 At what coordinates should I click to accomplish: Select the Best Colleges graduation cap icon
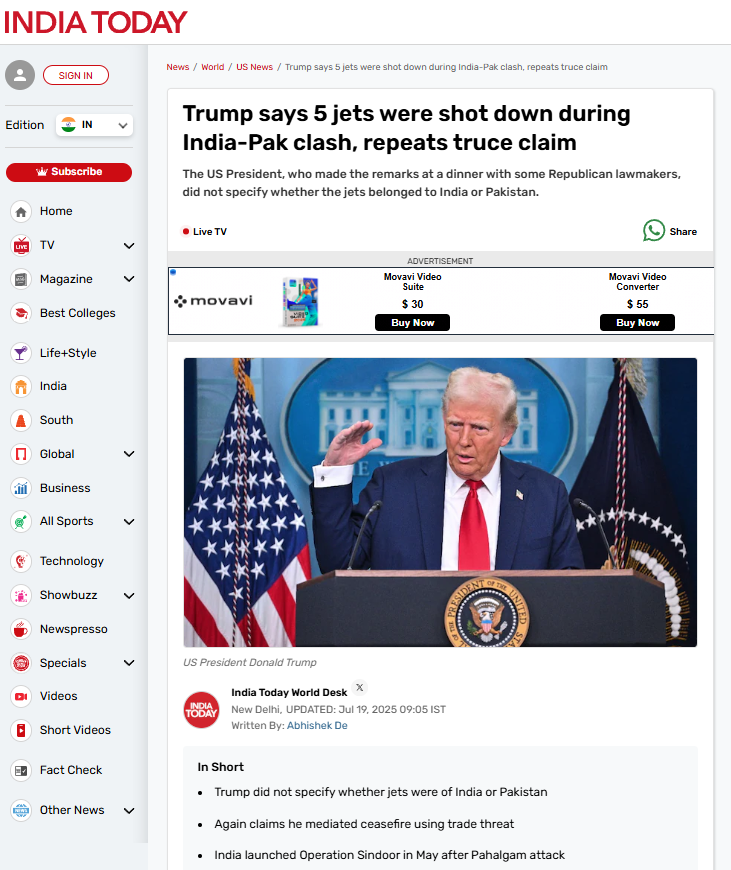tap(21, 313)
